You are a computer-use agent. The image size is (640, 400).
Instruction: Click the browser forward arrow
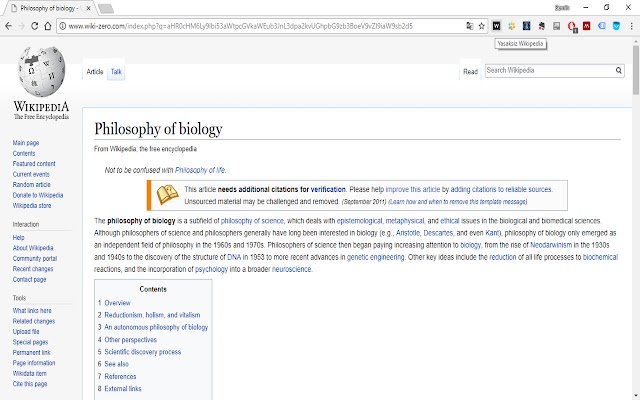coord(22,26)
